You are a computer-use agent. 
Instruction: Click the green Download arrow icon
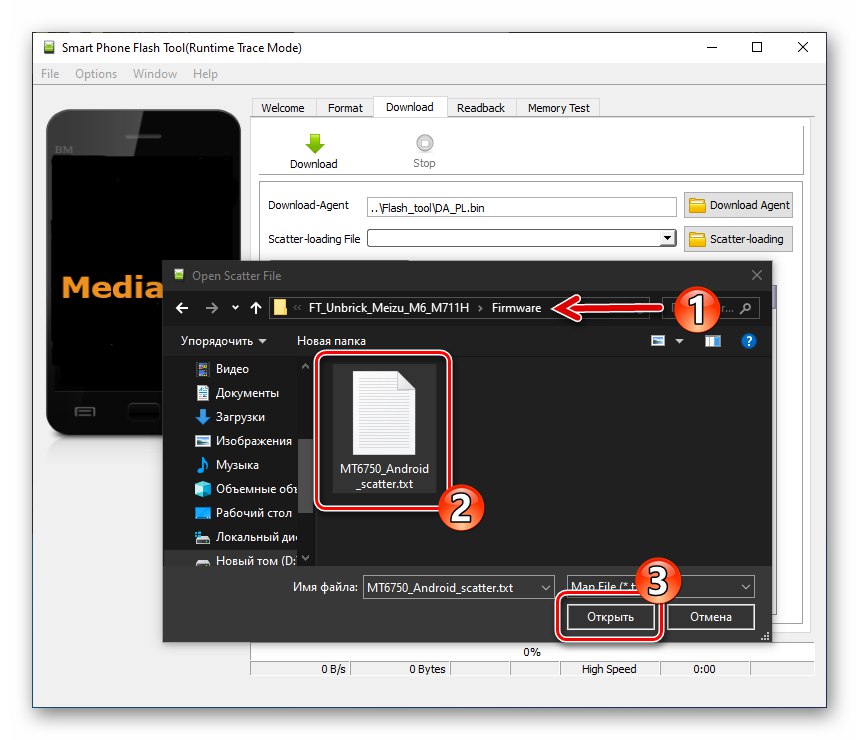(x=314, y=144)
